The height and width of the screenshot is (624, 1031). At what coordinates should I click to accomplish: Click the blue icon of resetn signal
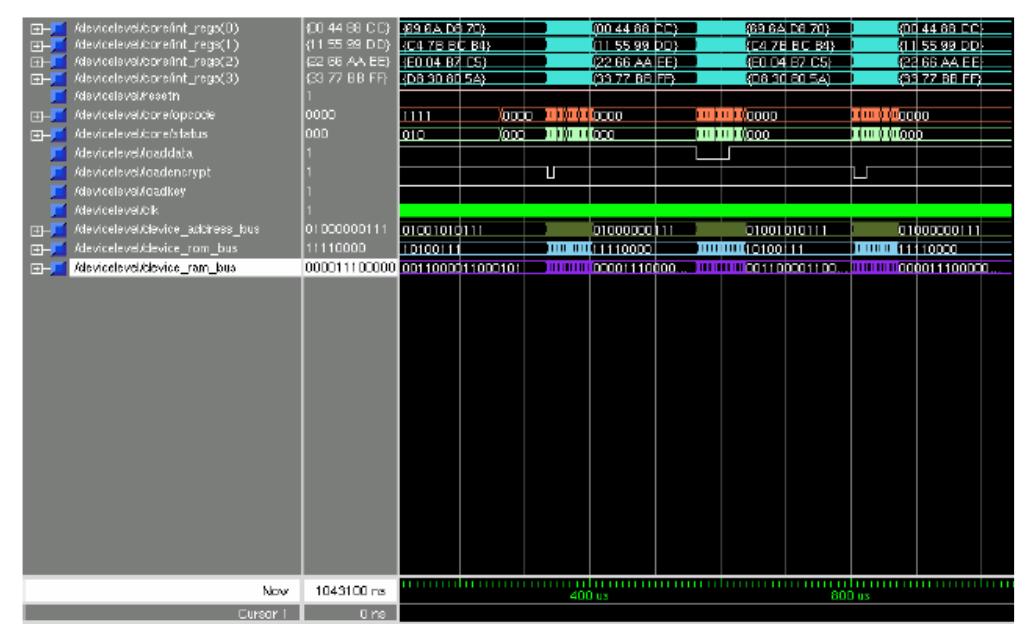59,97
